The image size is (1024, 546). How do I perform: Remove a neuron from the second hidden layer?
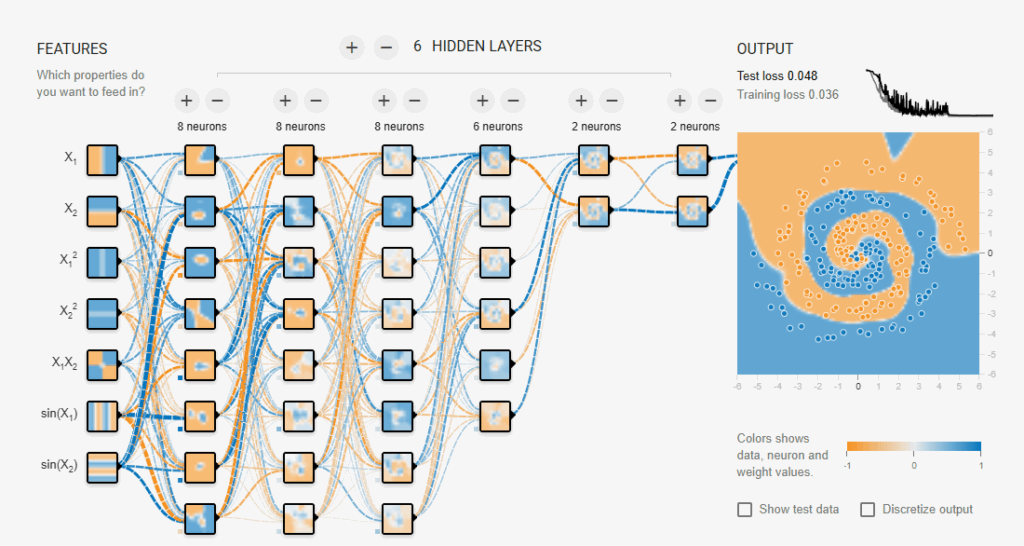coord(316,101)
